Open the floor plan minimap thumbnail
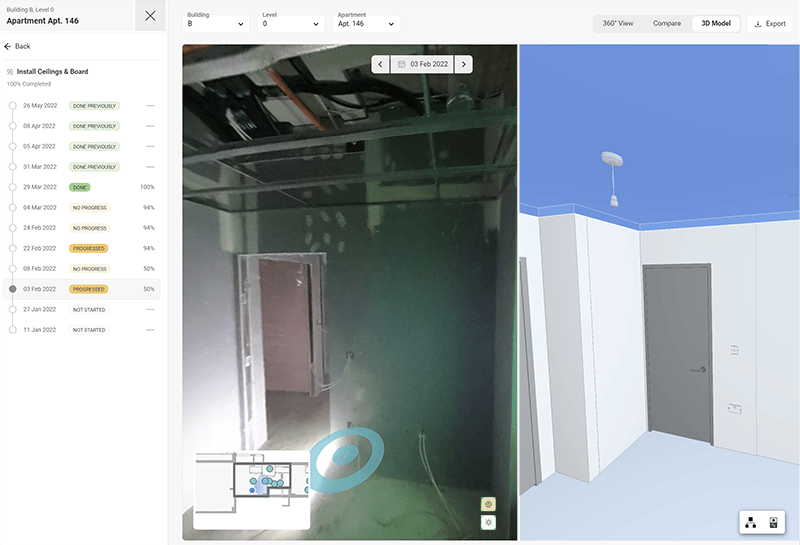 [x=251, y=490]
